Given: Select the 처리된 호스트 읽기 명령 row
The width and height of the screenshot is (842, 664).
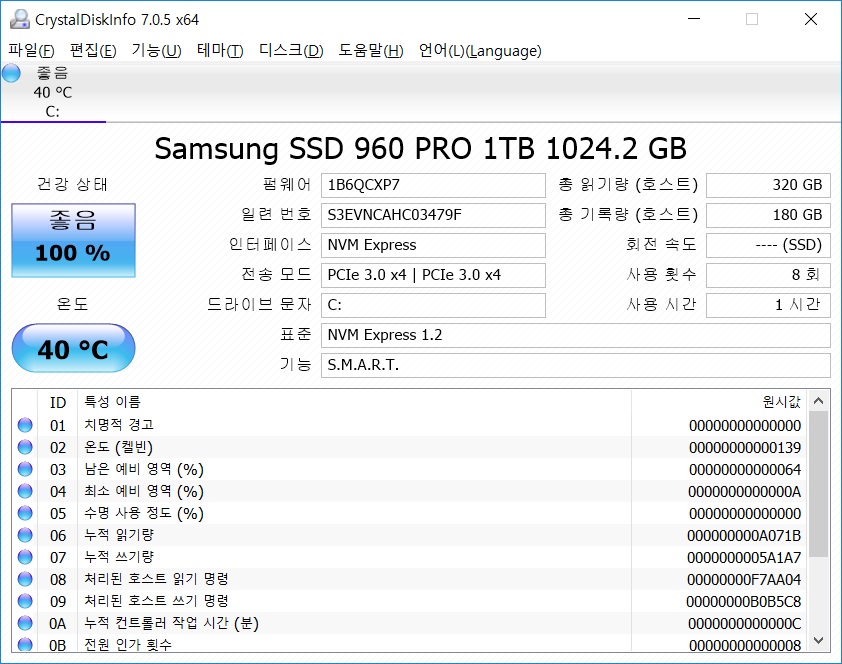Looking at the screenshot, I should [x=410, y=579].
